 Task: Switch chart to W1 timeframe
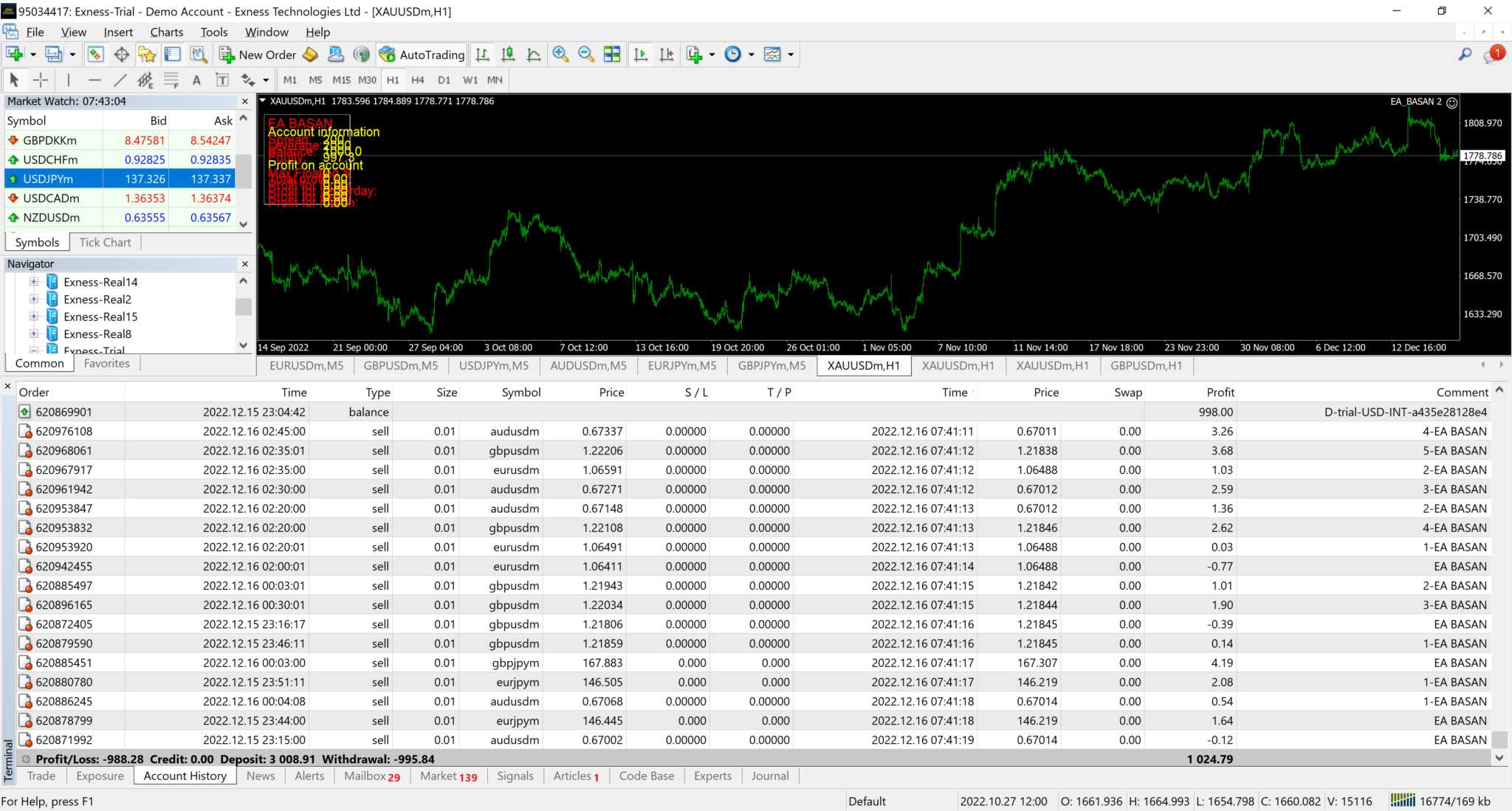pos(470,80)
